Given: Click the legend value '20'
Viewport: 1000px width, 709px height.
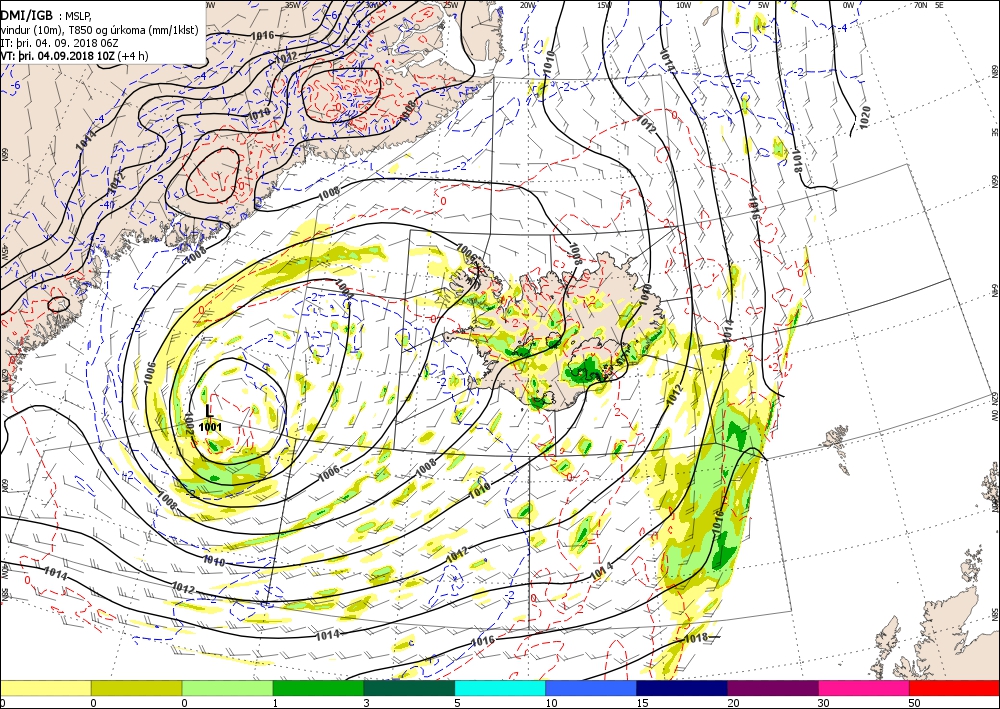Looking at the screenshot, I should pos(733,703).
